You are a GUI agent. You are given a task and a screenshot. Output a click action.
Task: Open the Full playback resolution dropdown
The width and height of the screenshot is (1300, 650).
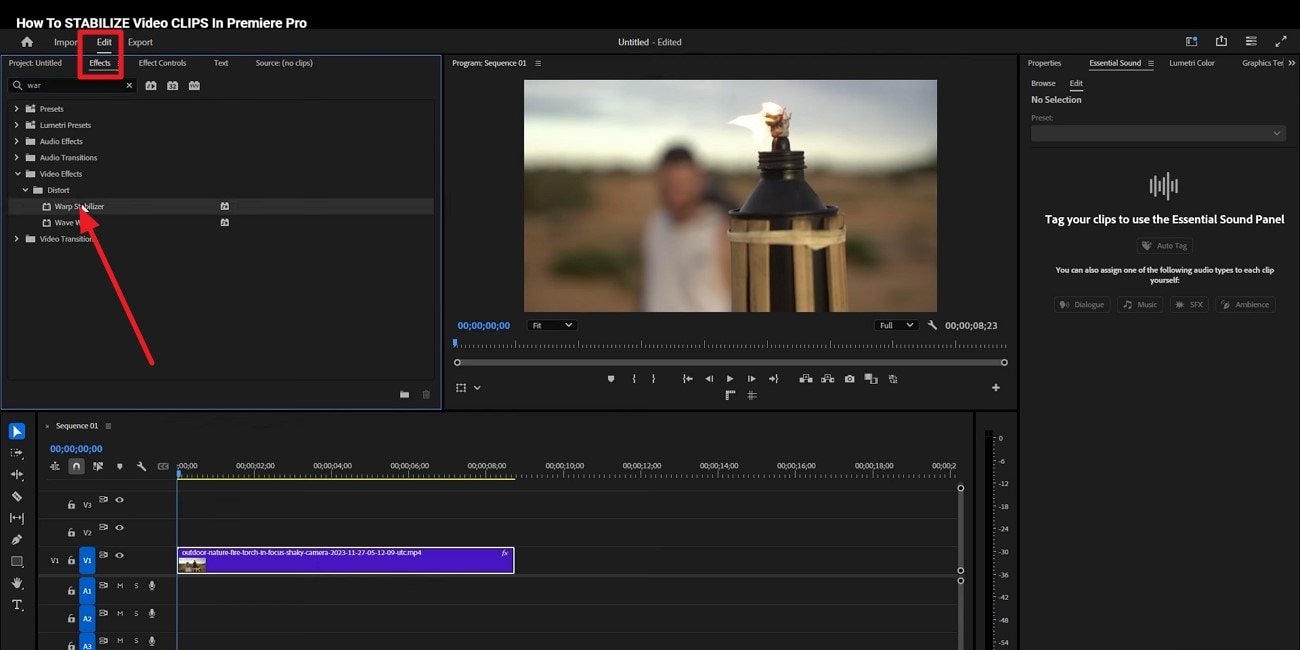[895, 324]
